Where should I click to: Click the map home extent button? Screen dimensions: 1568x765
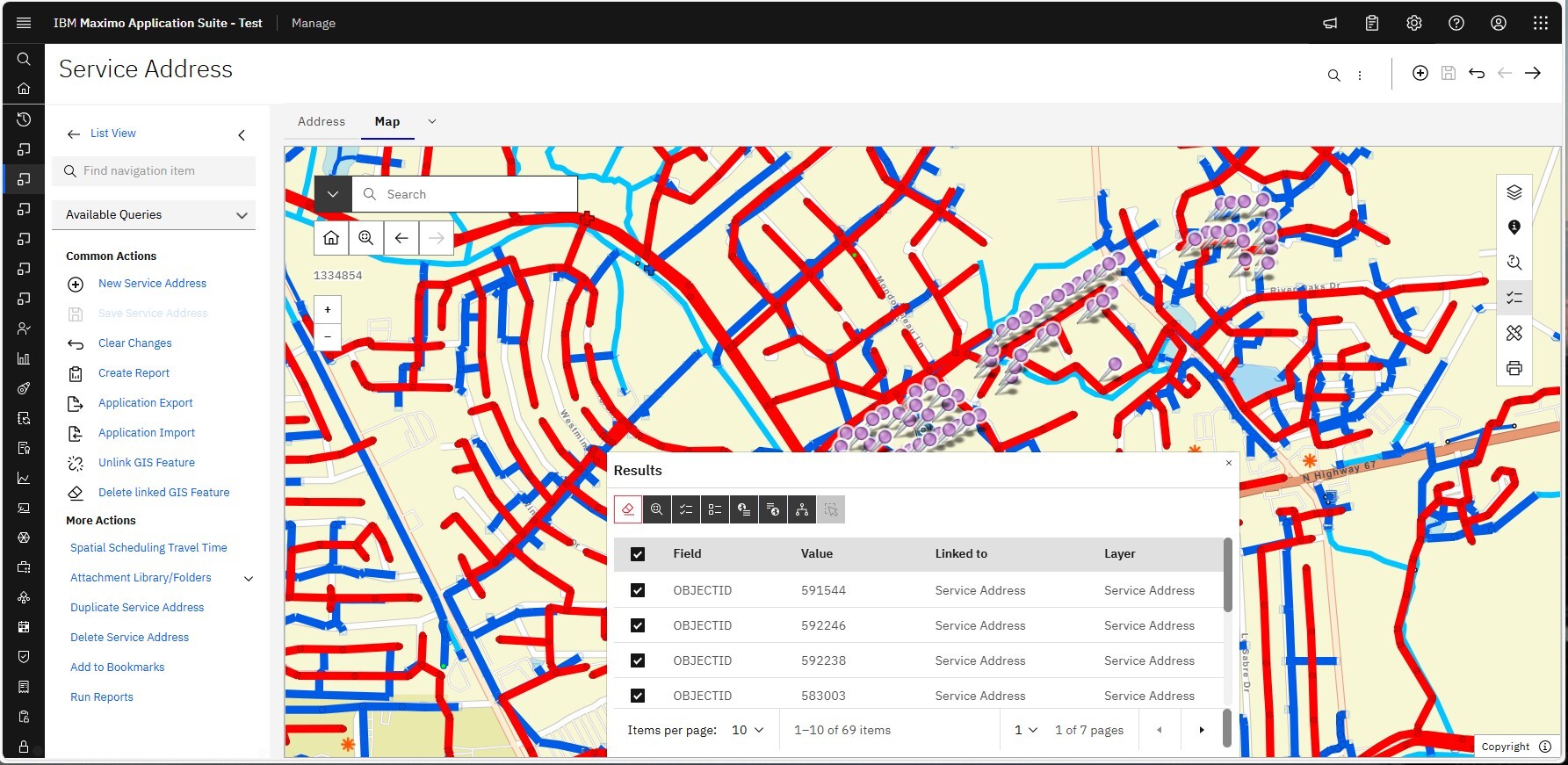331,238
